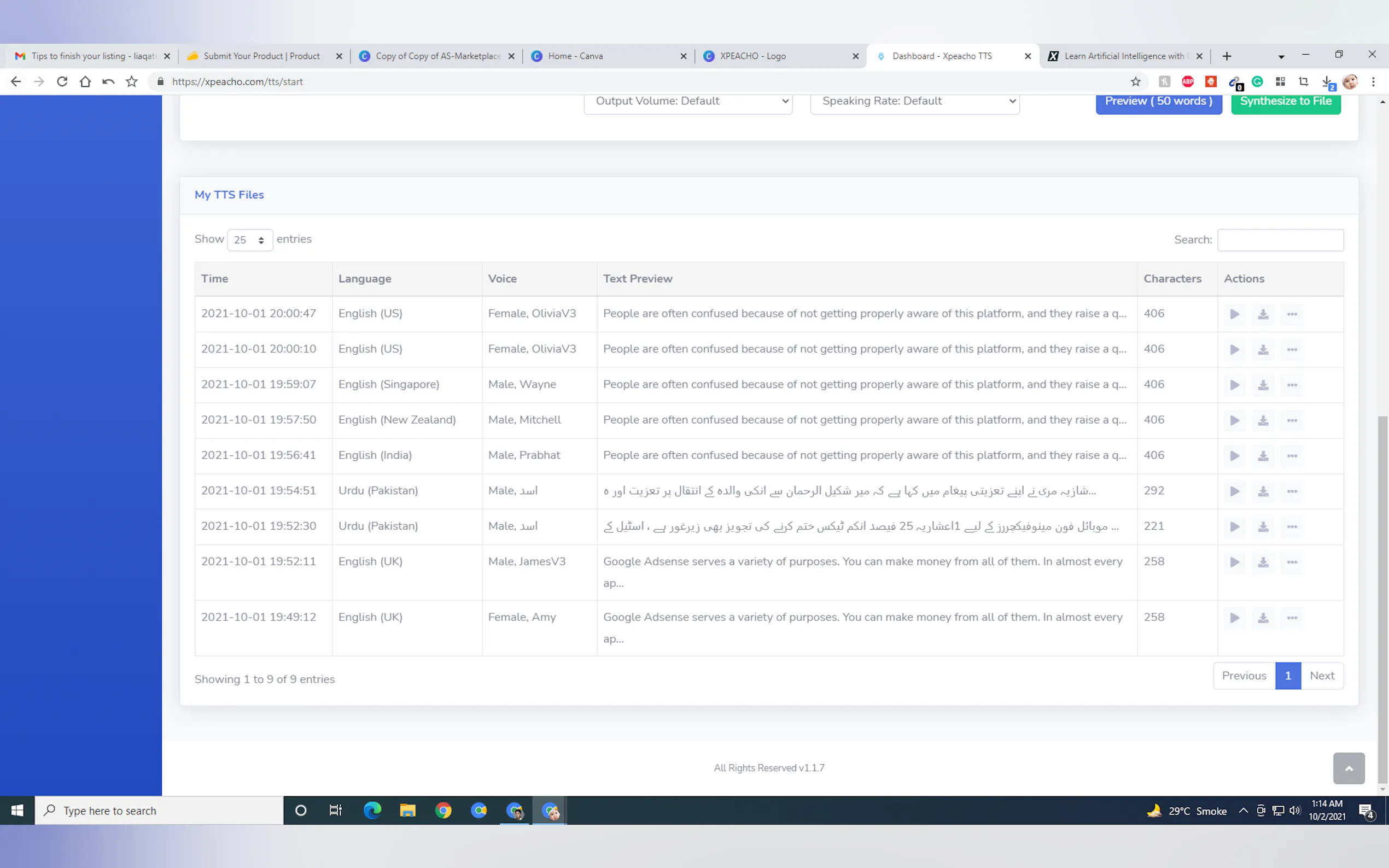Go to the Next table page
The image size is (1389, 868).
pyautogui.click(x=1321, y=676)
